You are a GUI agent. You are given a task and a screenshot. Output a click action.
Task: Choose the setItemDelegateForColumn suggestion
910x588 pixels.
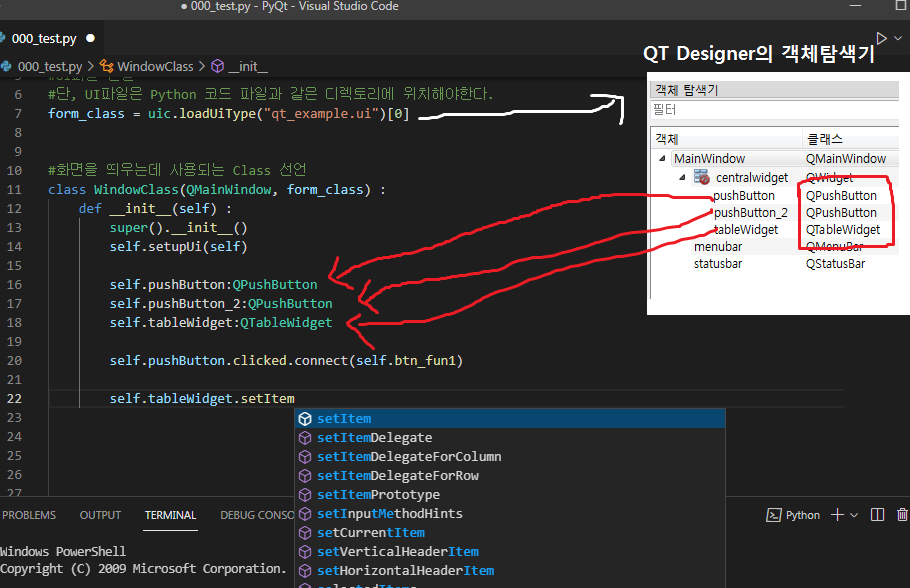510,457
